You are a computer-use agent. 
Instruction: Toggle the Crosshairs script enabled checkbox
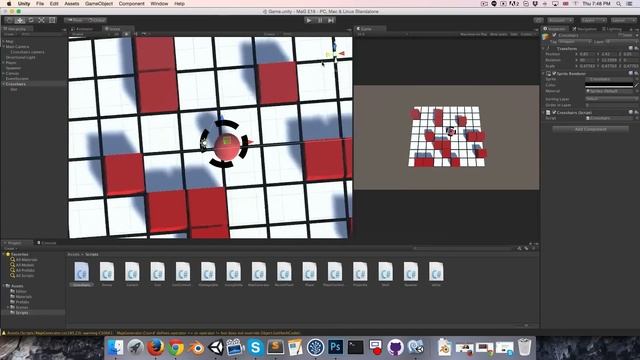554,112
